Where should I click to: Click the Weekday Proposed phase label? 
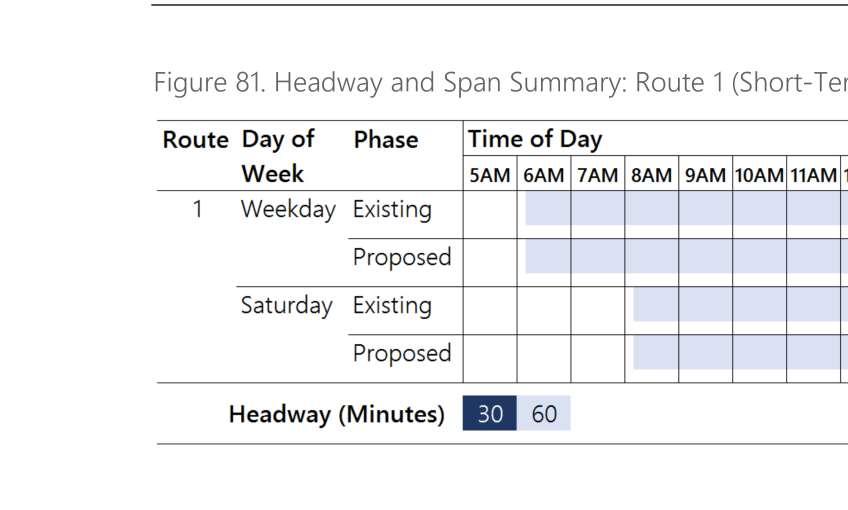click(x=402, y=257)
